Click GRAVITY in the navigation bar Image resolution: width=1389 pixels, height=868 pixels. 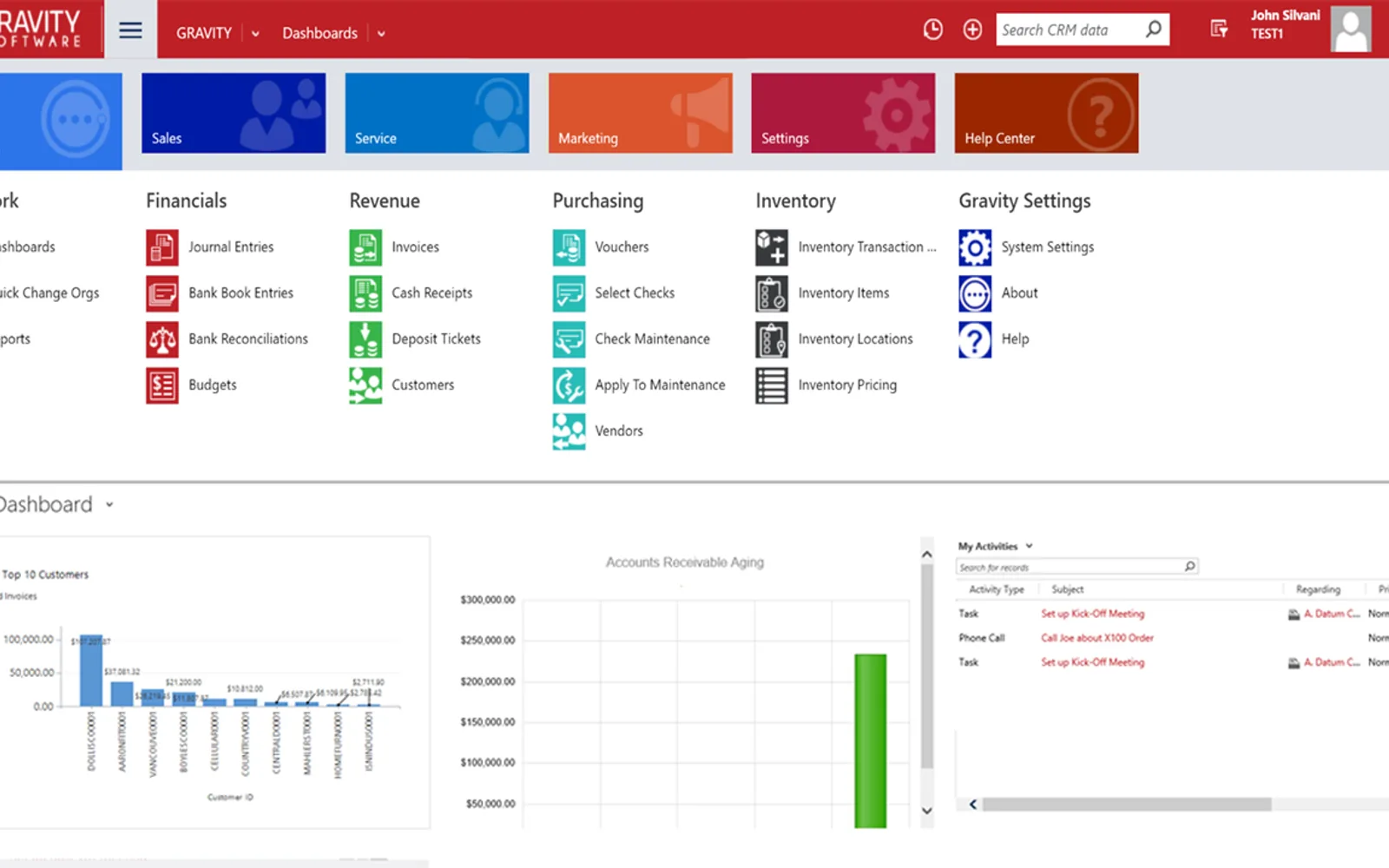(204, 33)
